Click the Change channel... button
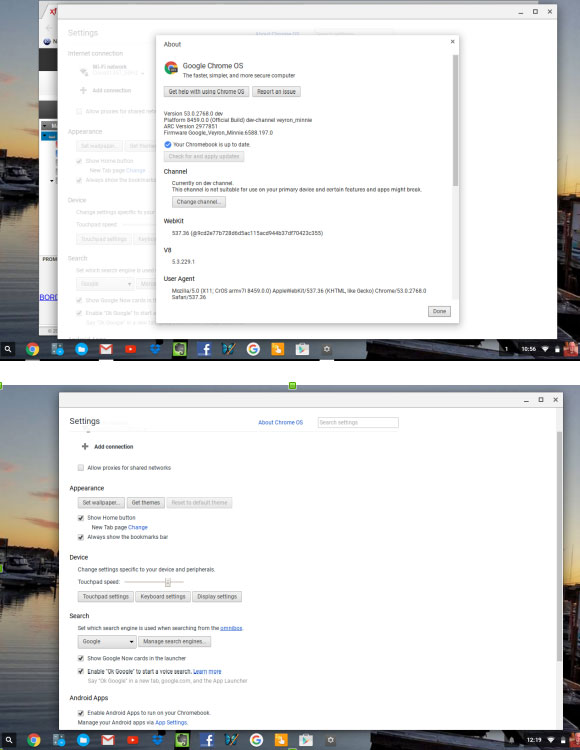 pos(199,202)
